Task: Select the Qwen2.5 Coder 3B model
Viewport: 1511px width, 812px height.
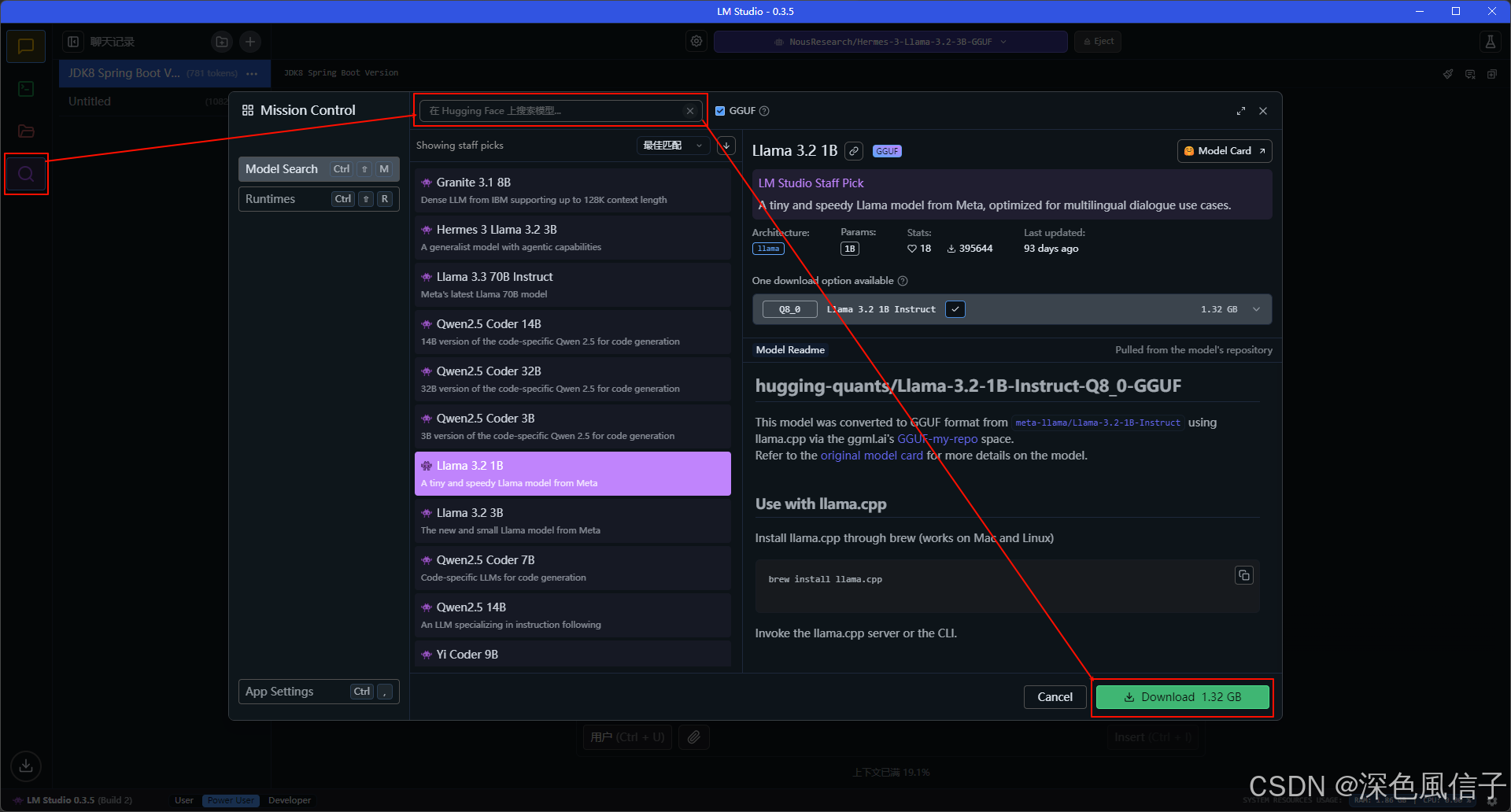Action: click(x=572, y=426)
